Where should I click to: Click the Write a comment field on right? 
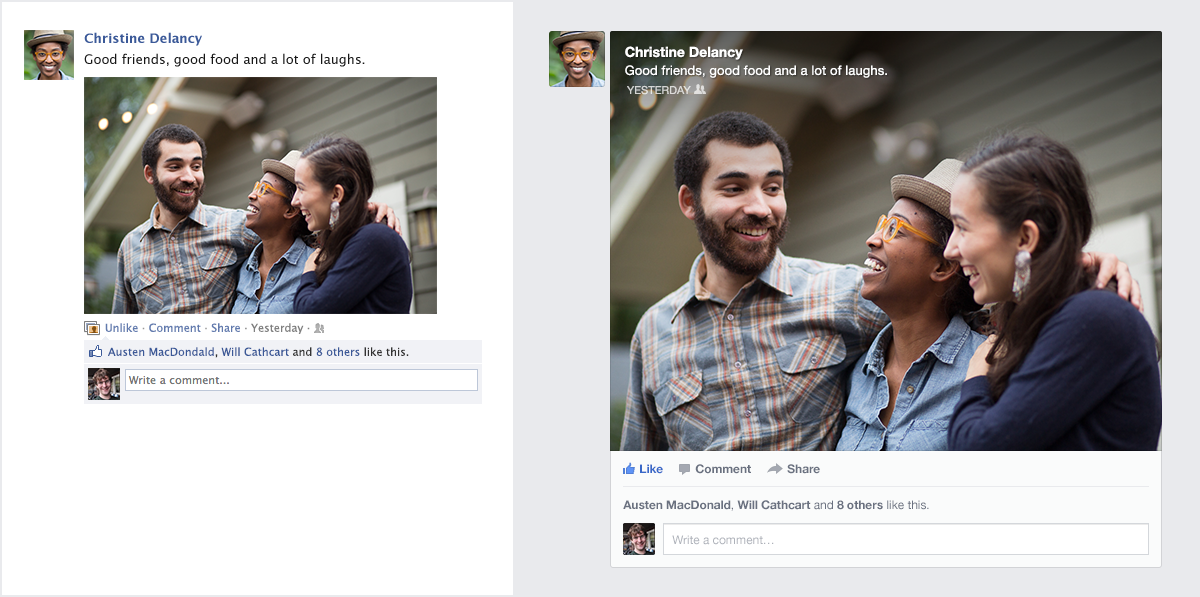click(900, 539)
